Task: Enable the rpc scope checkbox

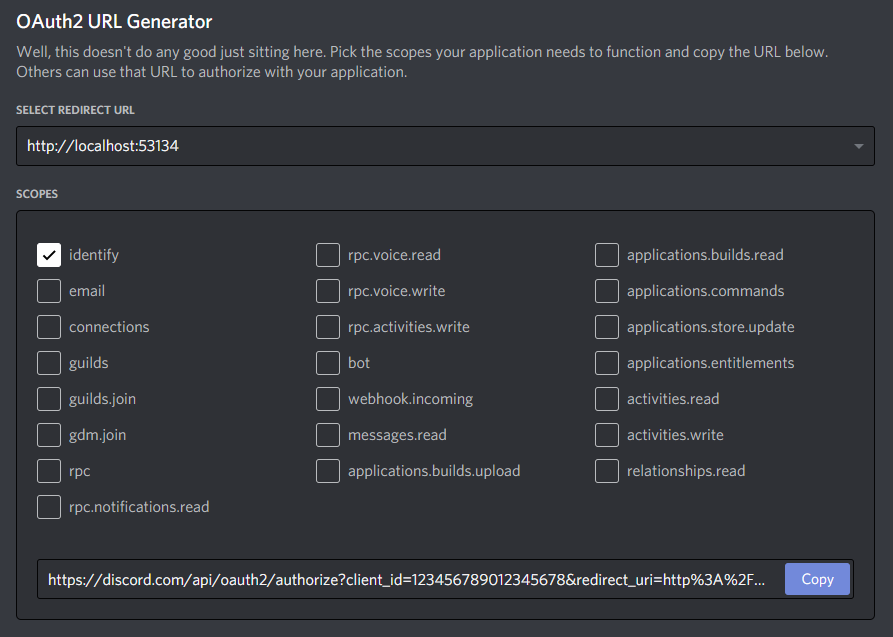Action: click(49, 471)
